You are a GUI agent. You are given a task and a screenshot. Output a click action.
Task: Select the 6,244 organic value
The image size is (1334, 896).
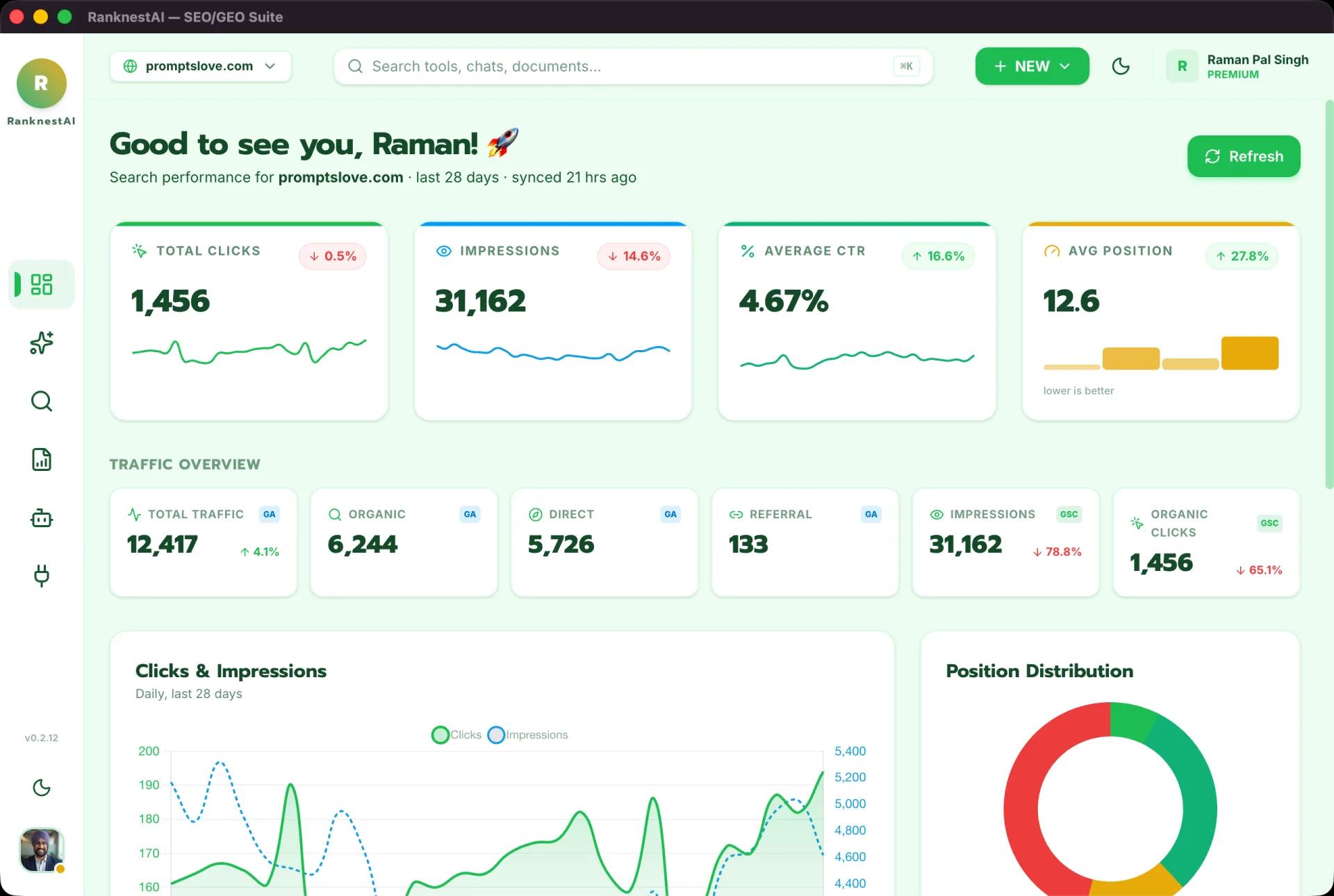363,544
